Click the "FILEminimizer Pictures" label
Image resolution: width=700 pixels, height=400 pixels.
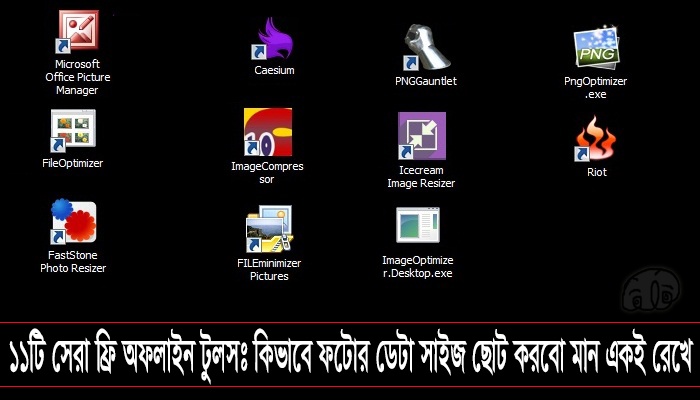pyautogui.click(x=269, y=270)
